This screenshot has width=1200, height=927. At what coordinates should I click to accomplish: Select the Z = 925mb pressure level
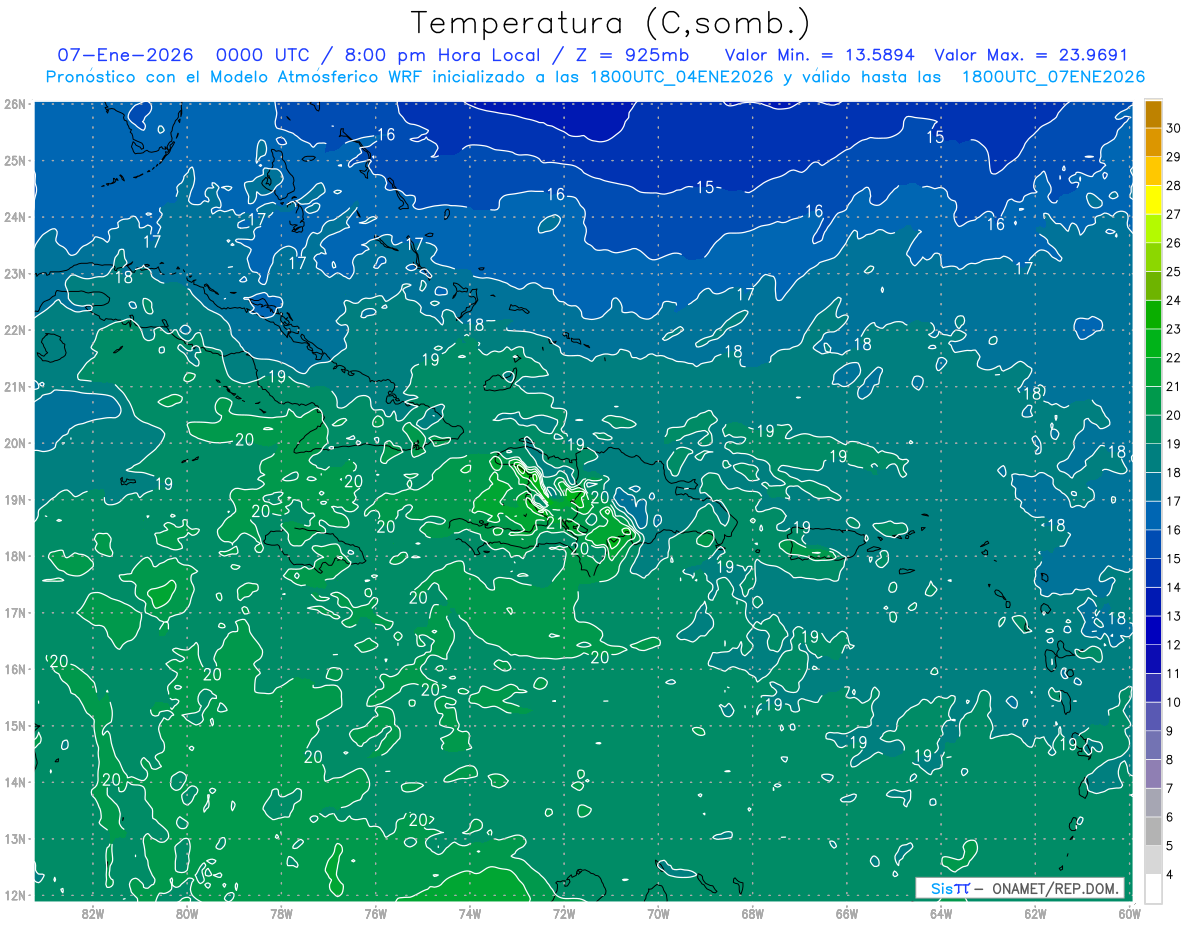point(634,55)
